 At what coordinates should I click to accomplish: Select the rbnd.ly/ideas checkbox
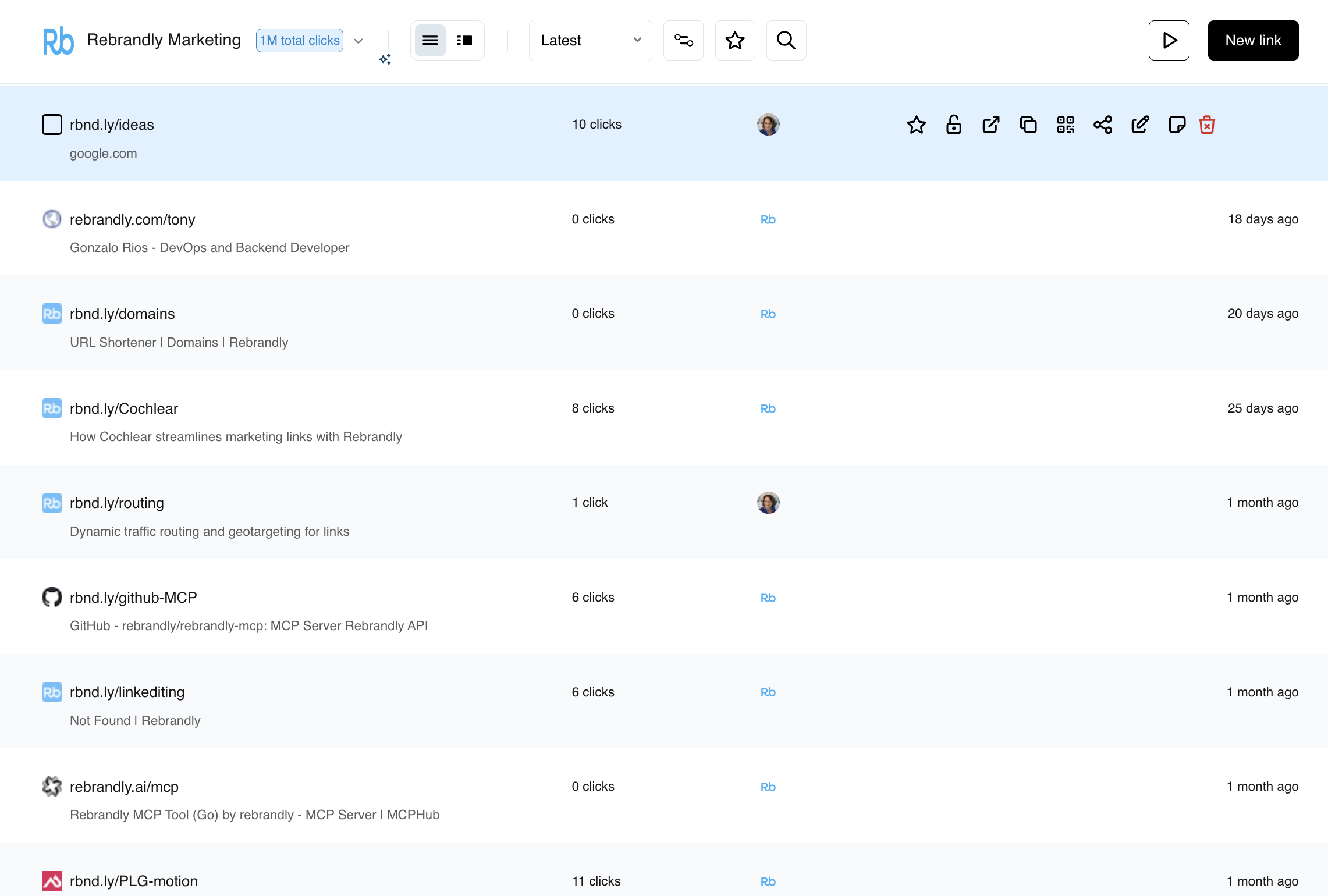[52, 125]
